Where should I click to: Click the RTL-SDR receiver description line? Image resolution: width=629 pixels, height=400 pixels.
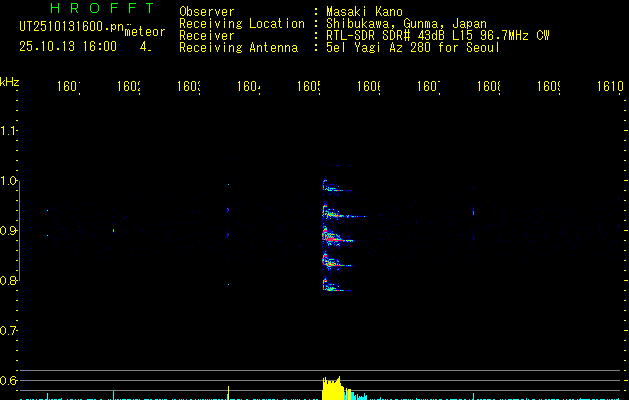[437, 36]
